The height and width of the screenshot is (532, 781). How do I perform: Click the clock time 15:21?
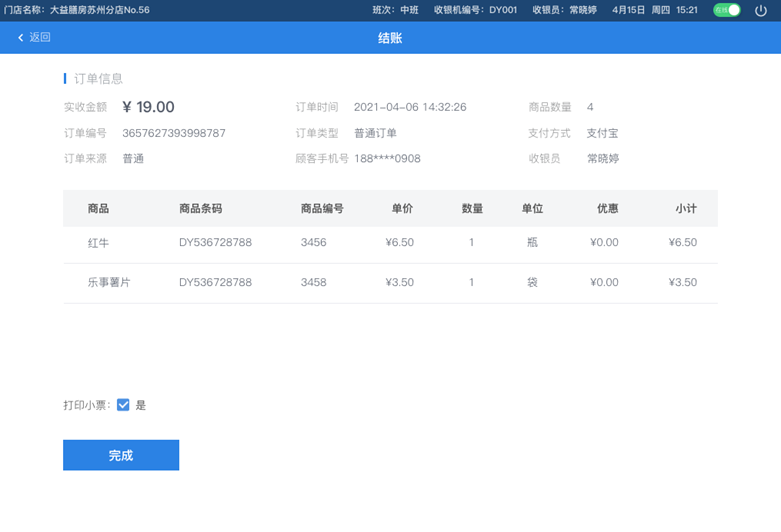(x=687, y=10)
